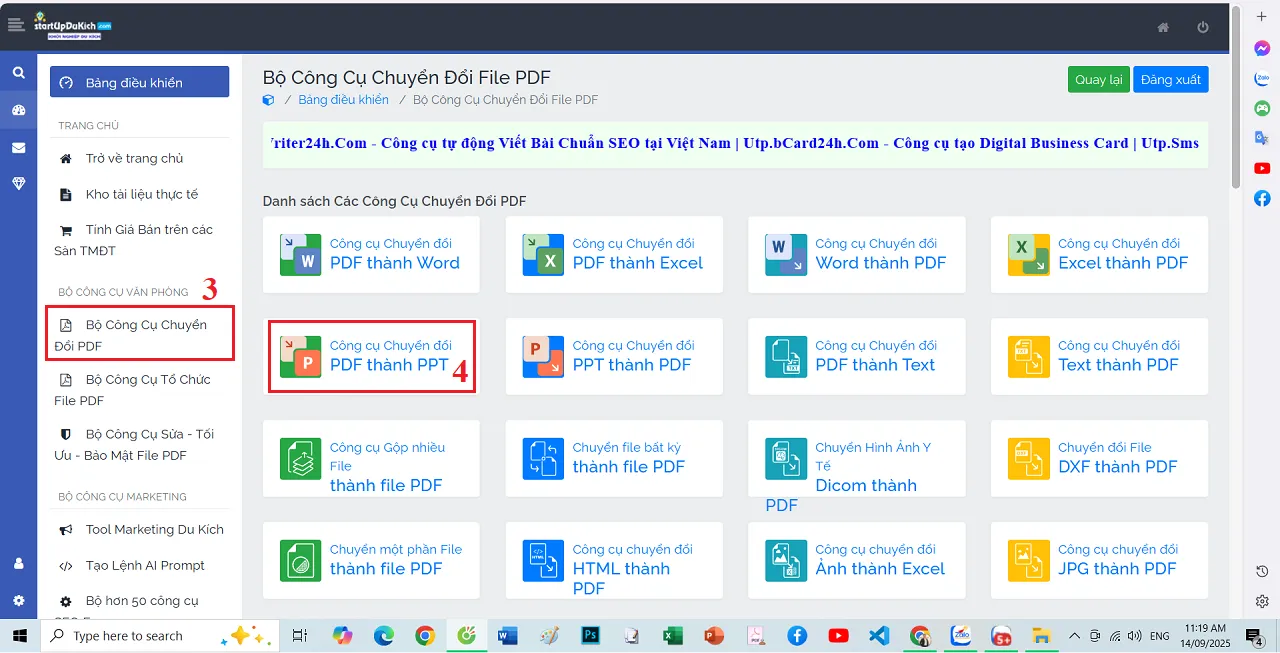Open the settings gear in the left rail
The image size is (1280, 653).
coord(18,601)
